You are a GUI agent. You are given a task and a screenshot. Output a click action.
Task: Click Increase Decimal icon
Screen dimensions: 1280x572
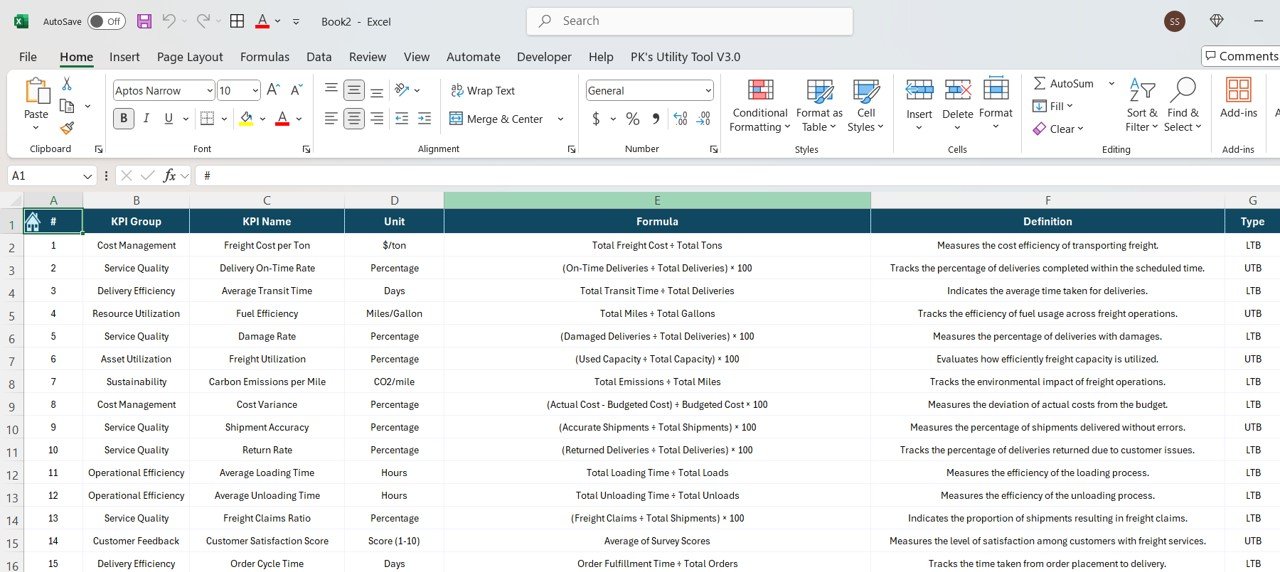click(681, 119)
